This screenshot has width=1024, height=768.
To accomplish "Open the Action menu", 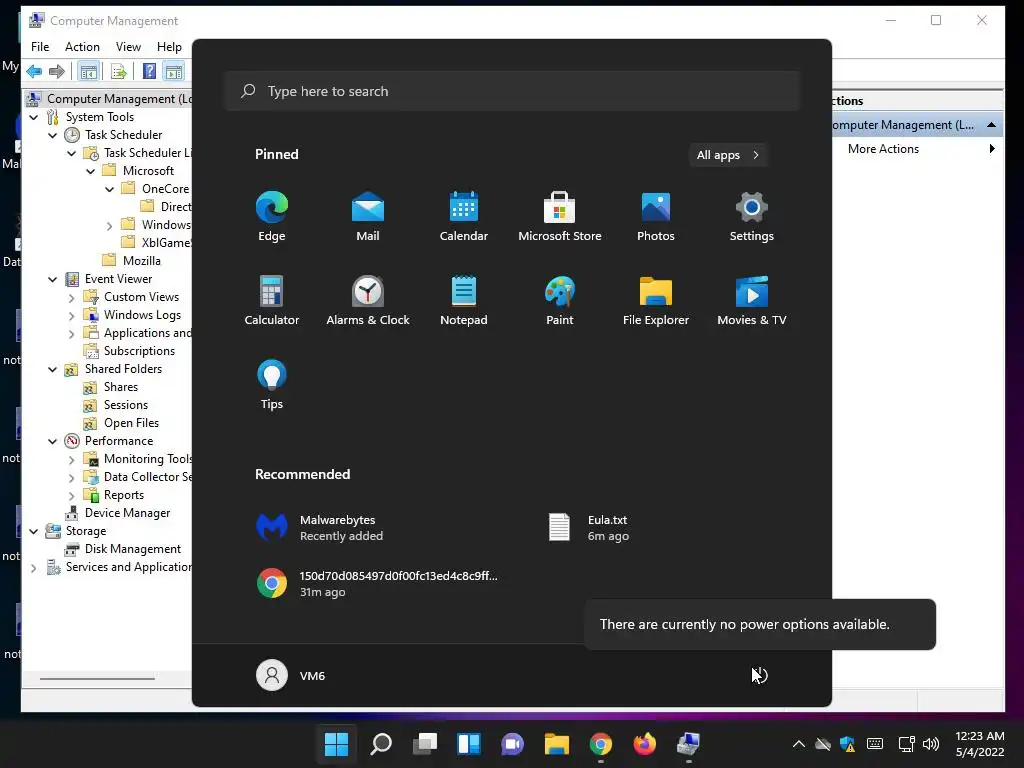I will click(x=82, y=47).
